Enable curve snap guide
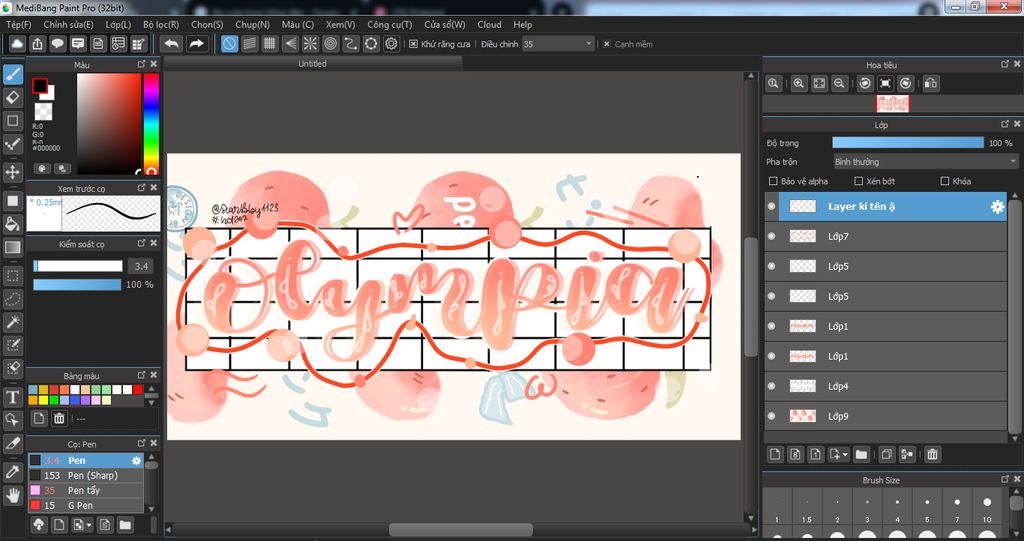 pos(351,44)
